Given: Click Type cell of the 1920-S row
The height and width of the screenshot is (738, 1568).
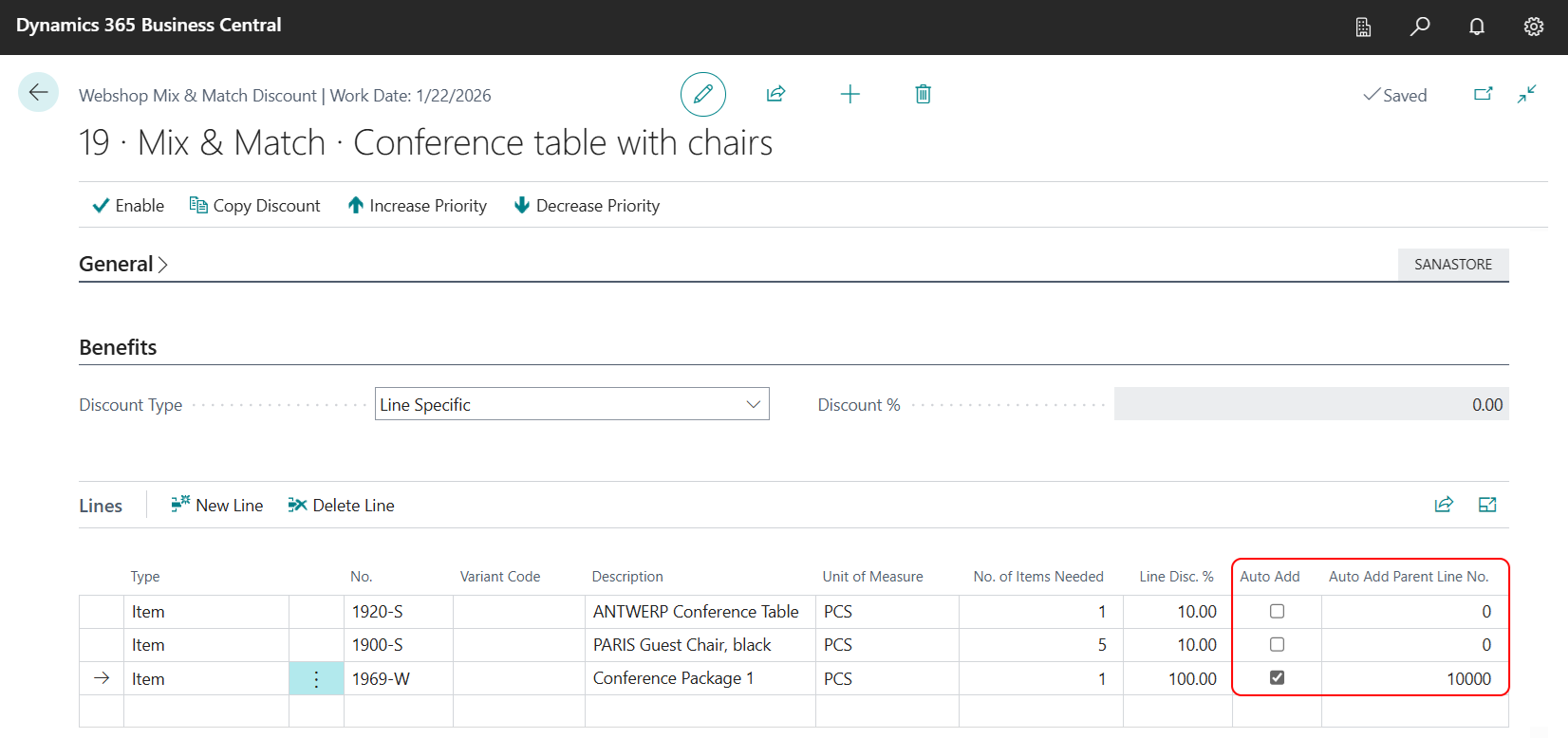Looking at the screenshot, I should tap(206, 612).
